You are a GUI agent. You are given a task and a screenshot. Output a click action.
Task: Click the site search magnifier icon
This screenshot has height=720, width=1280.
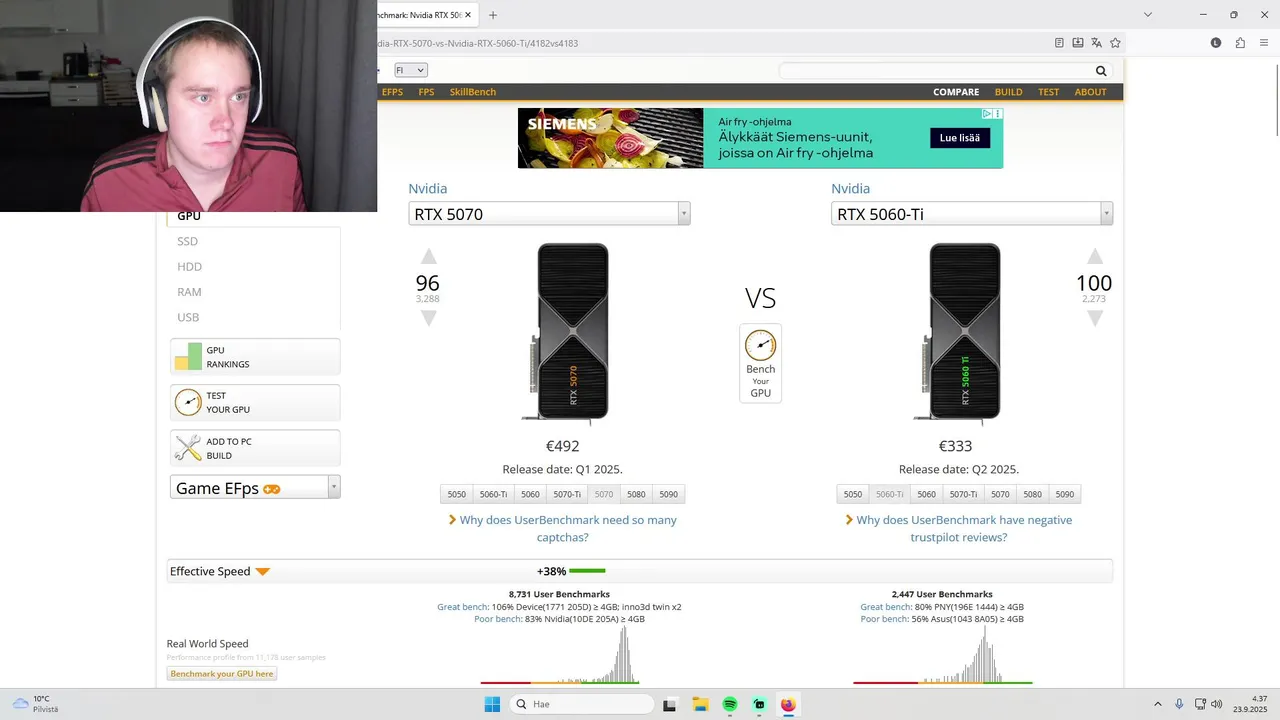point(1101,71)
